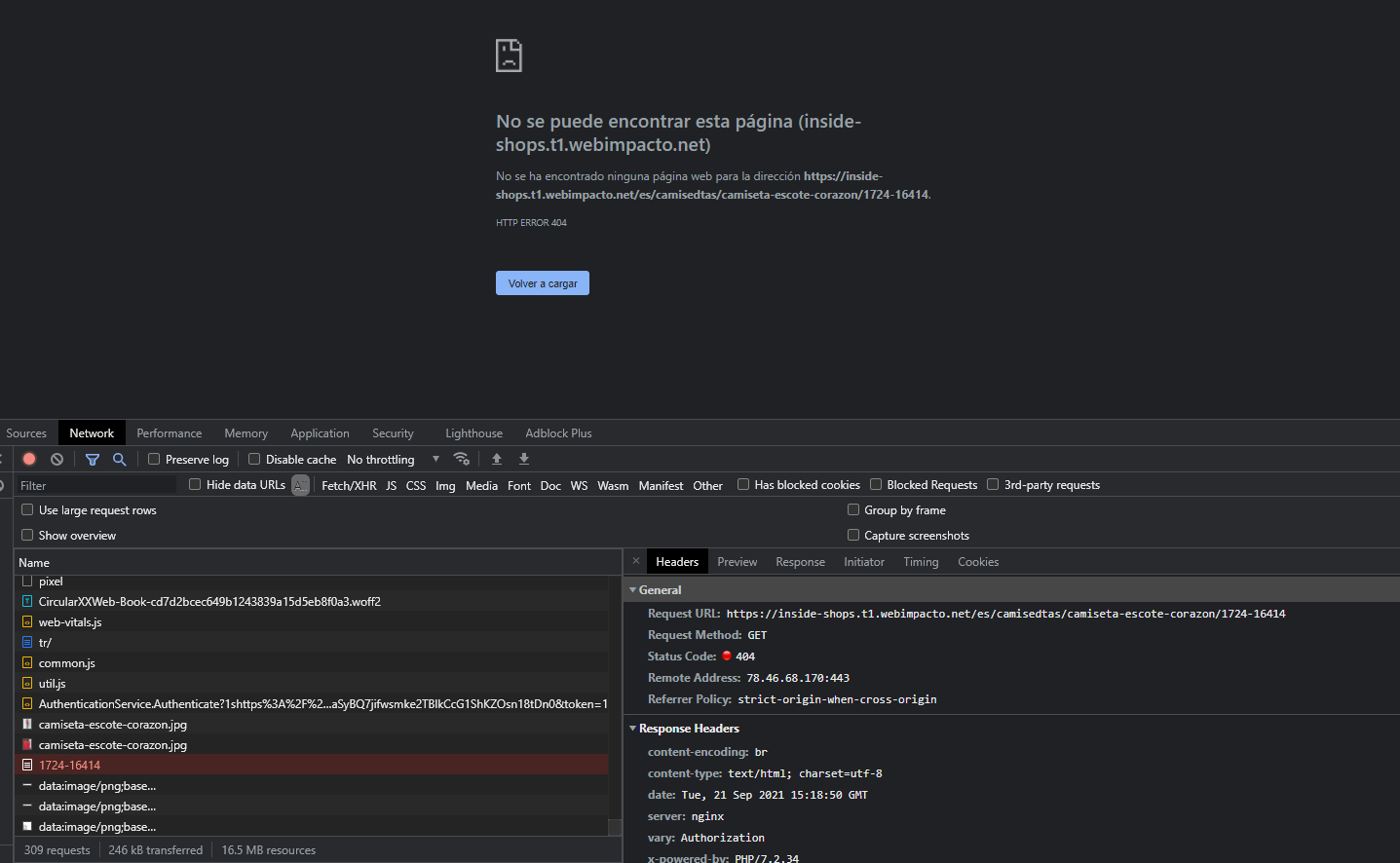Open the Memory tab
This screenshot has width=1400, height=863.
tap(246, 433)
